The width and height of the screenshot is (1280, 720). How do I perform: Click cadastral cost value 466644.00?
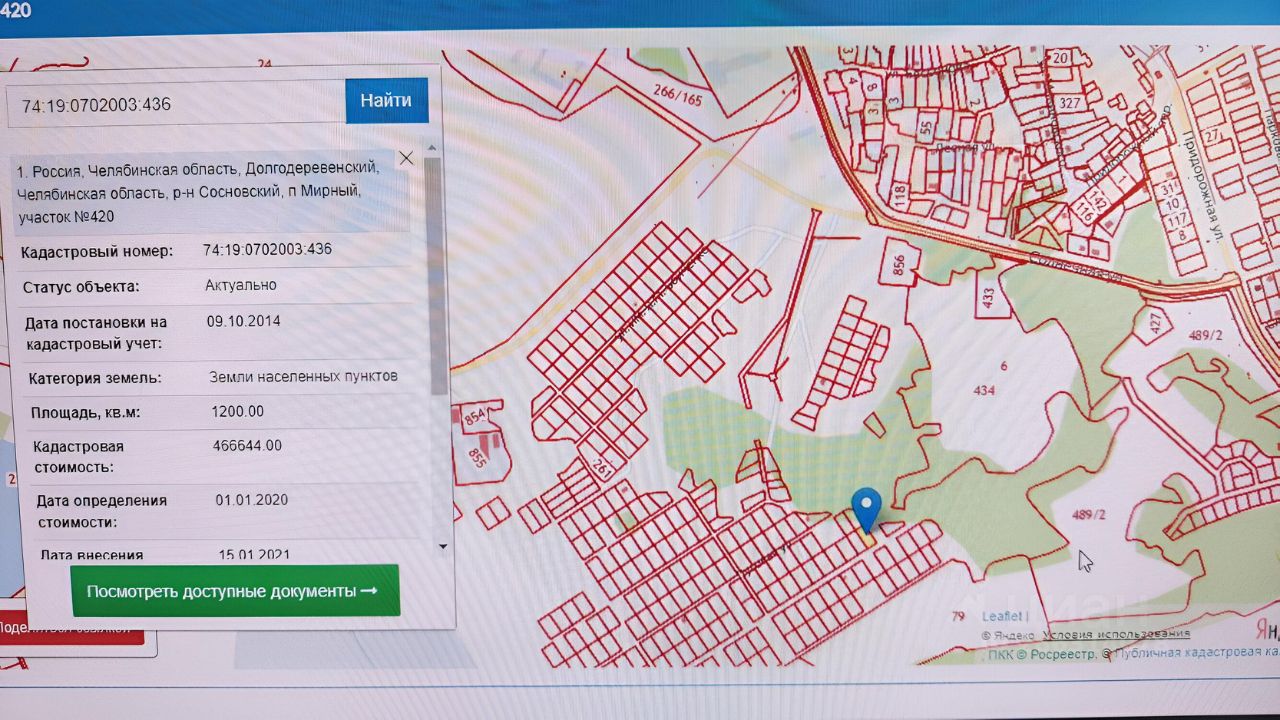point(248,446)
